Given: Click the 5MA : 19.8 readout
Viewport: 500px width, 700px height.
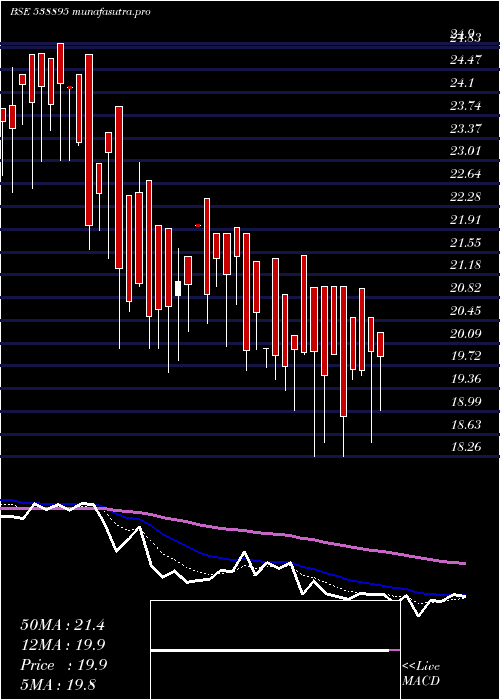Looking at the screenshot, I should pos(58,685).
